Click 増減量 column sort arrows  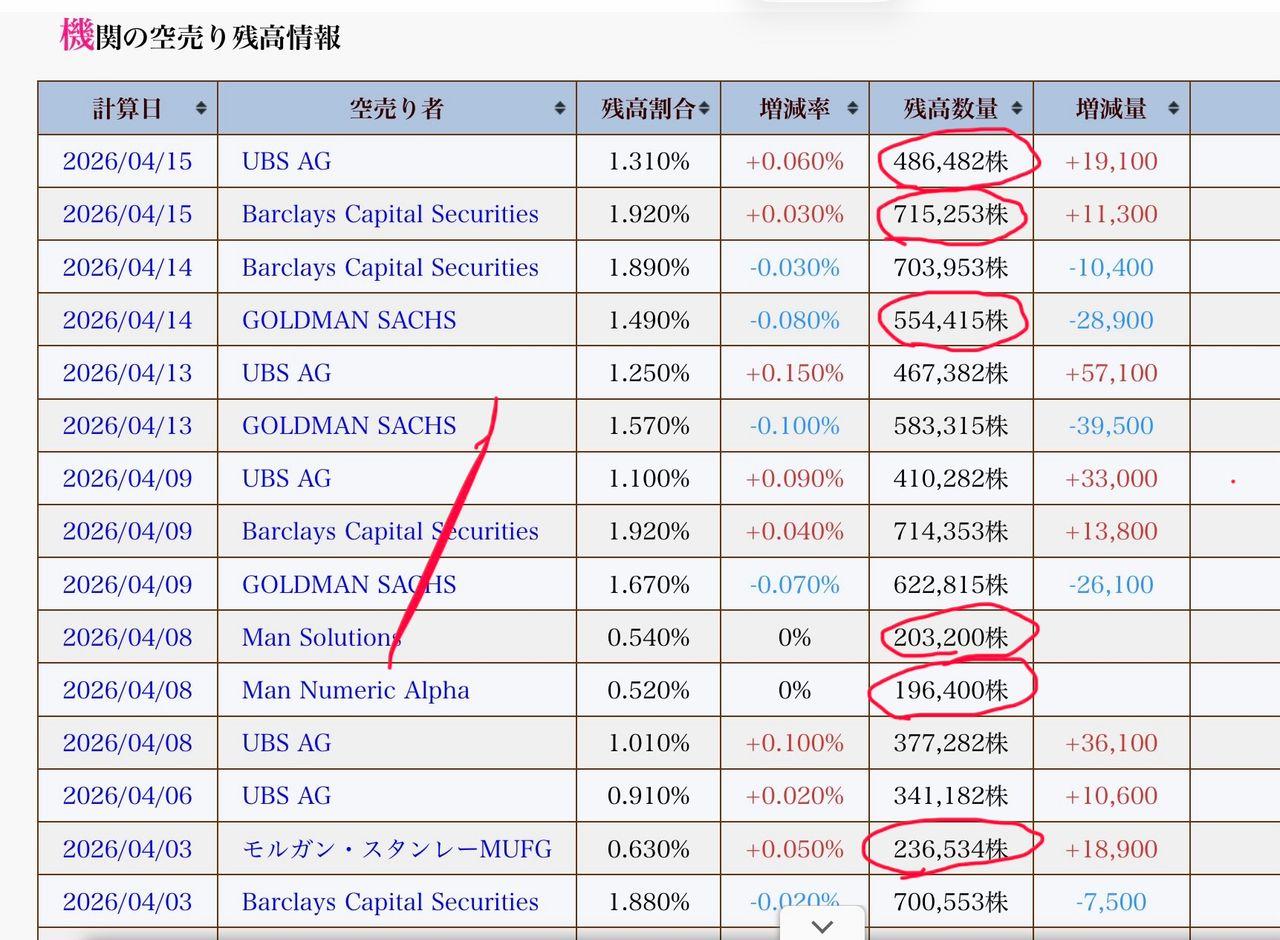1173,109
